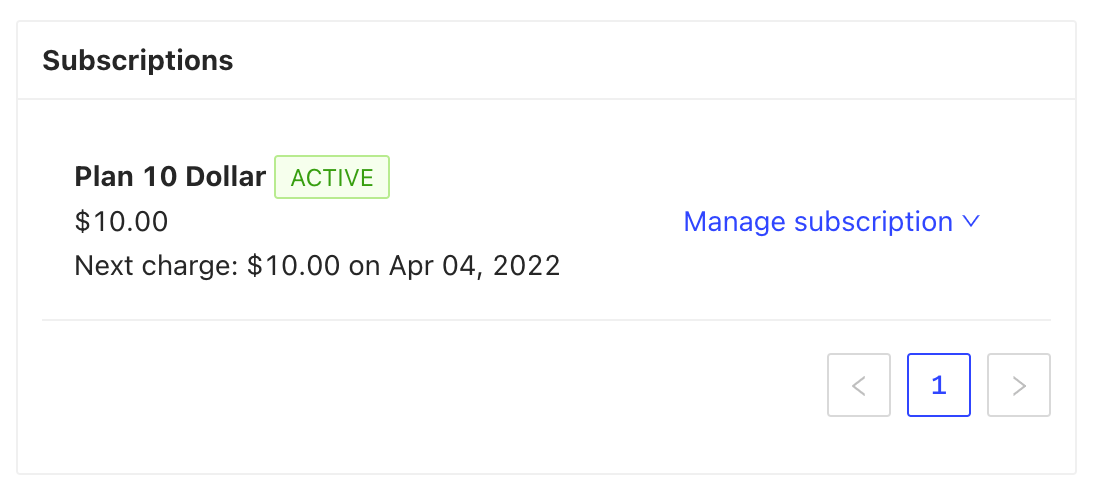
Task: Open the Manage subscription dropdown
Action: (x=830, y=222)
